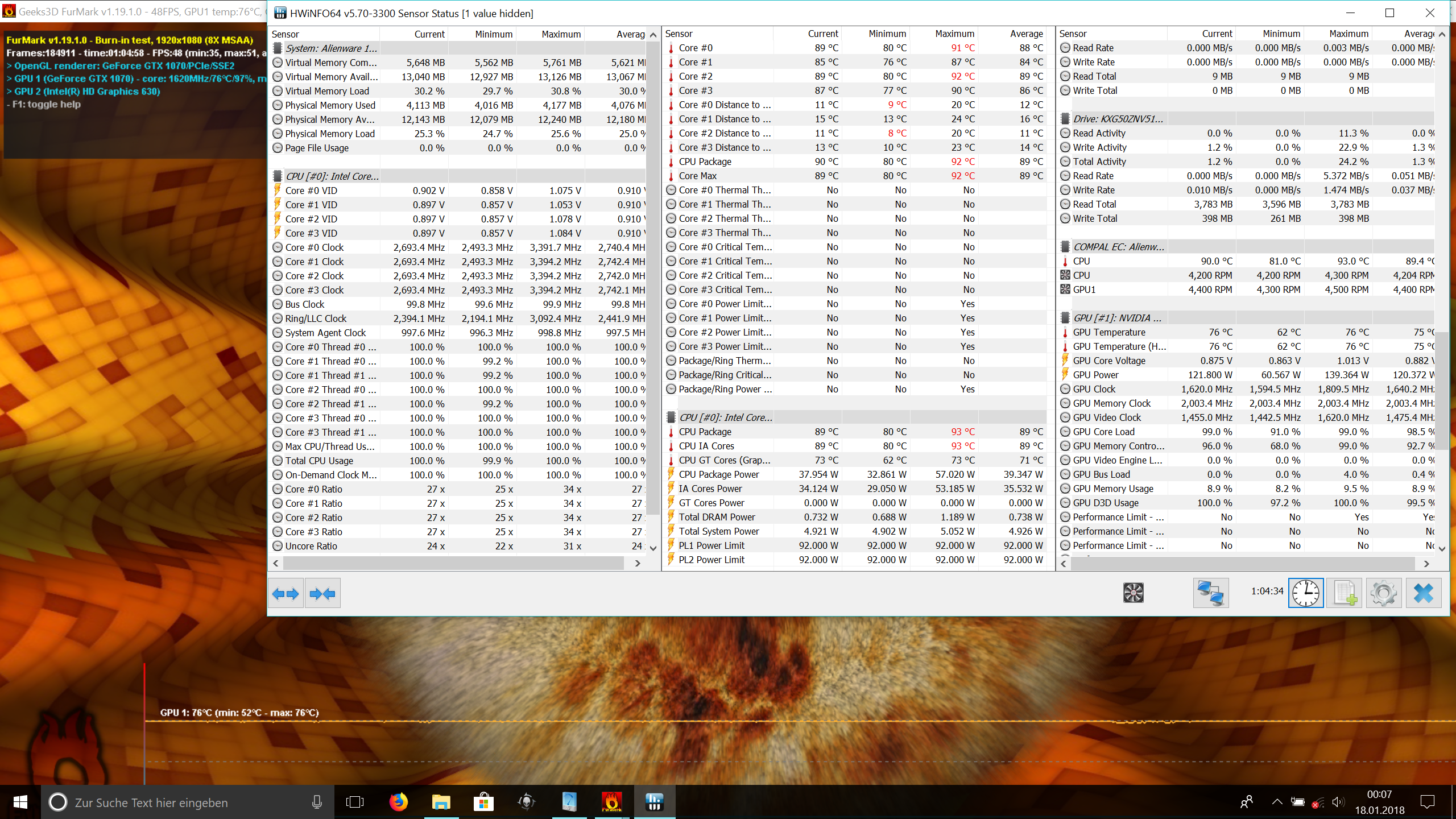Image resolution: width=1456 pixels, height=819 pixels.
Task: Switch to HWiNFO taskbar icon
Action: [655, 802]
